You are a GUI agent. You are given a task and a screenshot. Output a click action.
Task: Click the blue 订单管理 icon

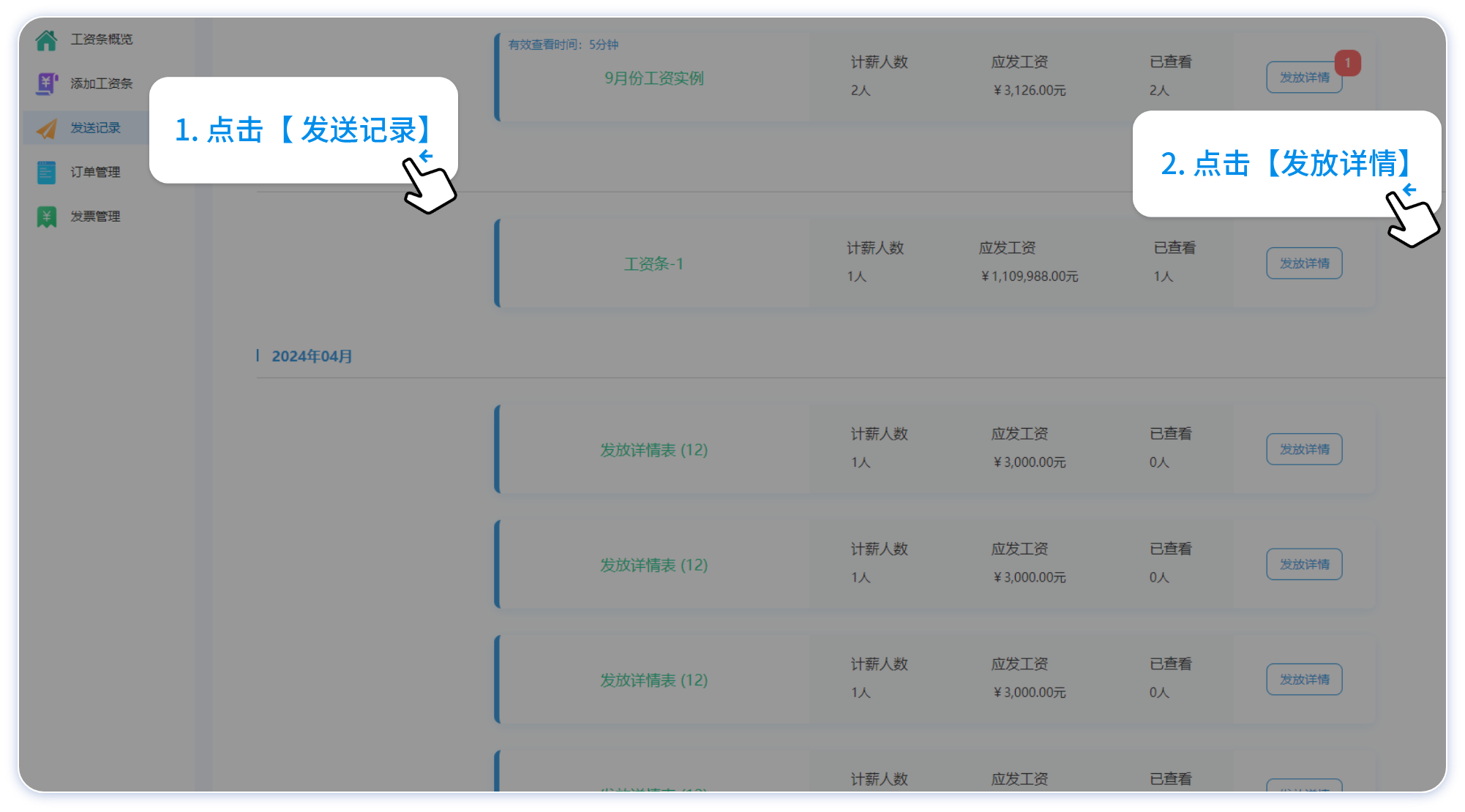(x=46, y=173)
